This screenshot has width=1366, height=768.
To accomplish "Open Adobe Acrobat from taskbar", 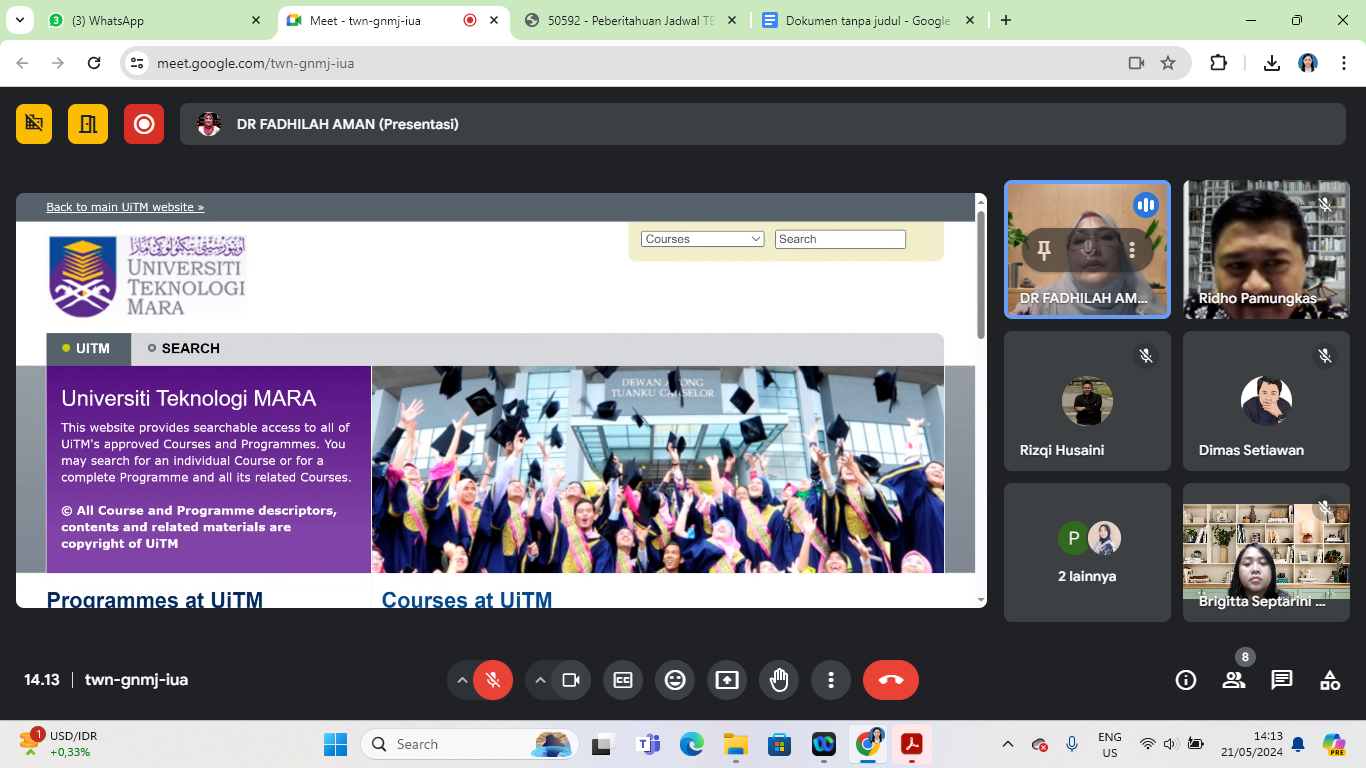I will (x=912, y=744).
